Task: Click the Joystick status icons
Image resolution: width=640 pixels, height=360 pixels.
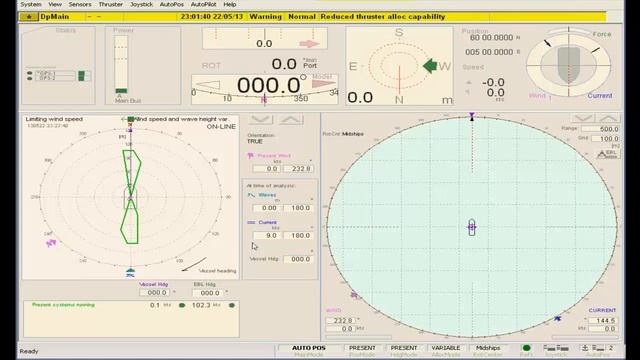Action: coord(556,348)
